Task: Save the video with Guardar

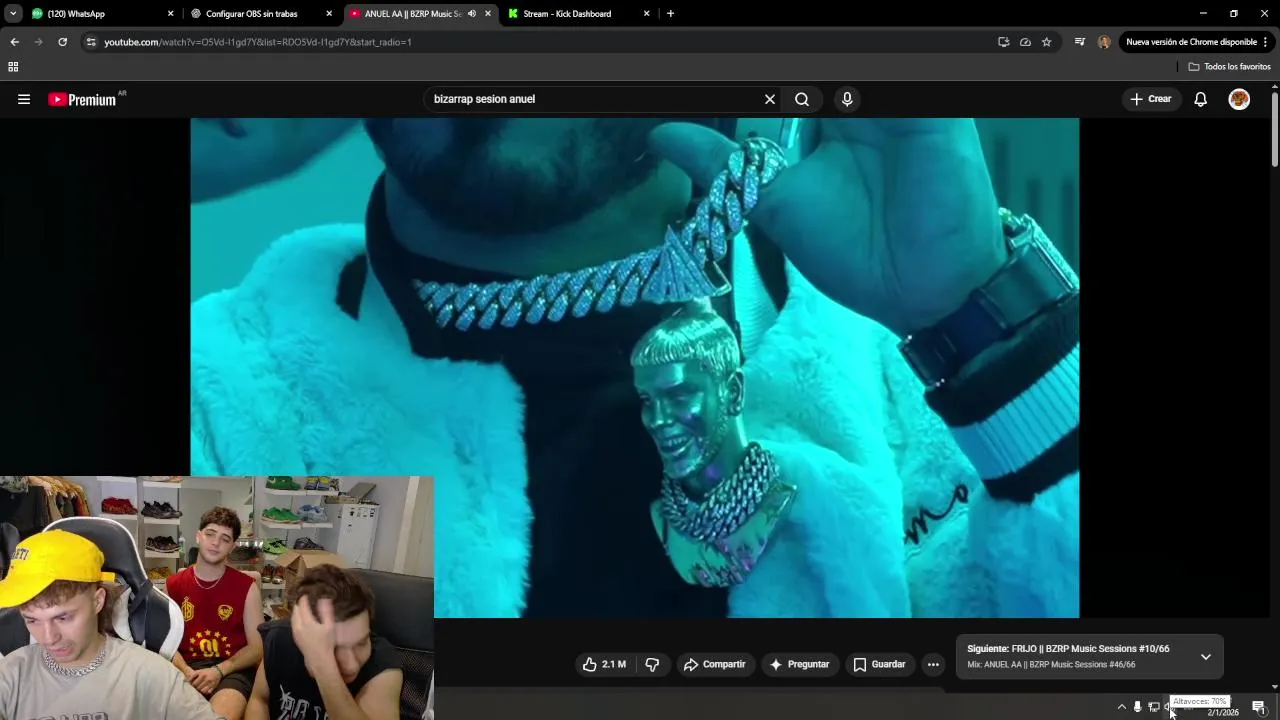Action: click(879, 664)
